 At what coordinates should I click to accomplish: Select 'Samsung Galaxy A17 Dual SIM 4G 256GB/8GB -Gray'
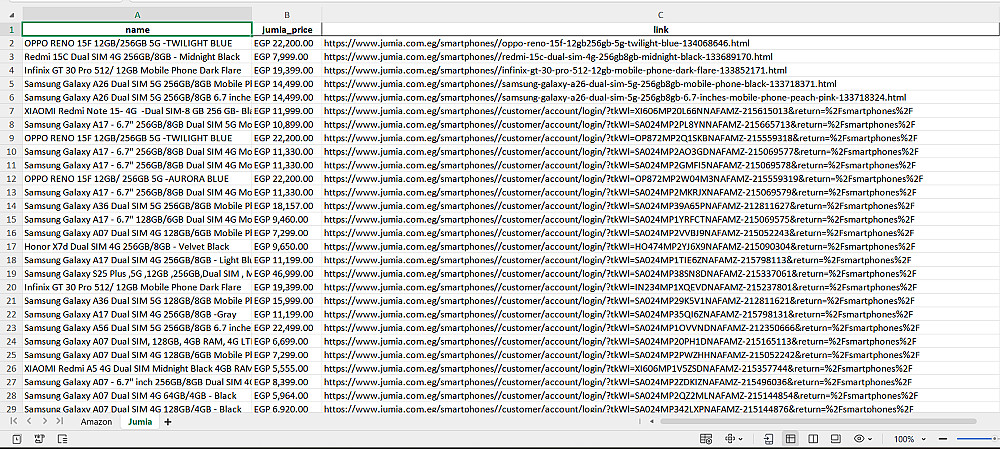point(137,314)
